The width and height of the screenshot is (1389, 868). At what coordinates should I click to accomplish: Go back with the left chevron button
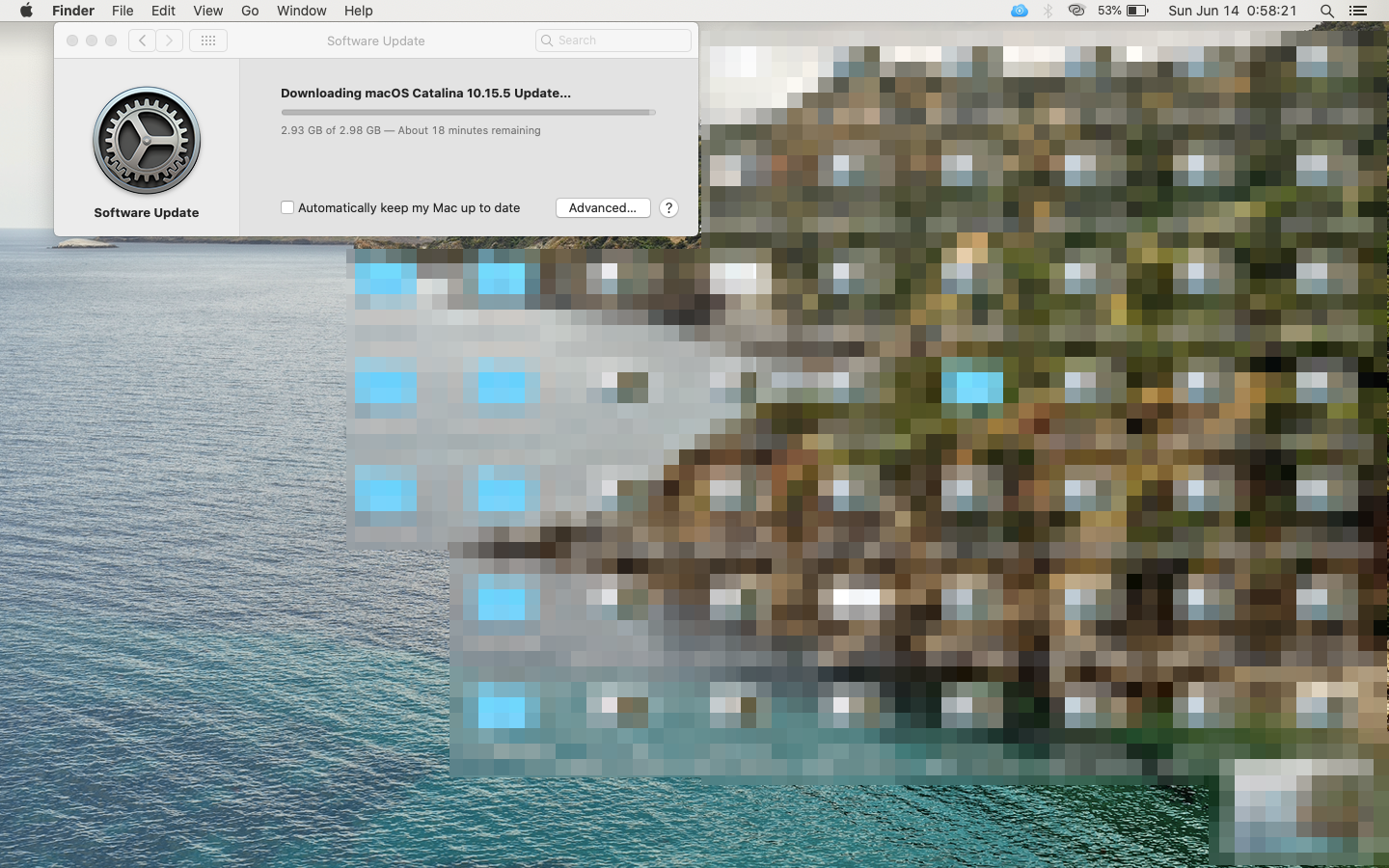(142, 41)
